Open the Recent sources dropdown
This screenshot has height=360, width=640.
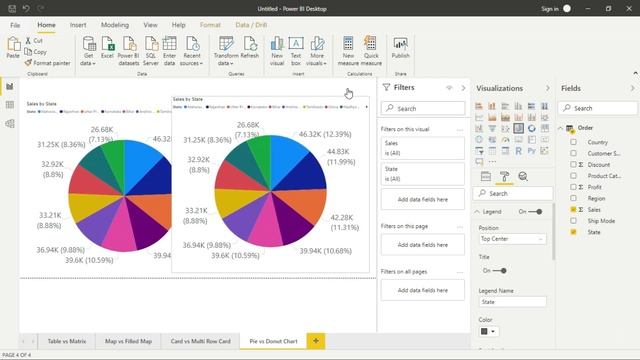coord(191,51)
